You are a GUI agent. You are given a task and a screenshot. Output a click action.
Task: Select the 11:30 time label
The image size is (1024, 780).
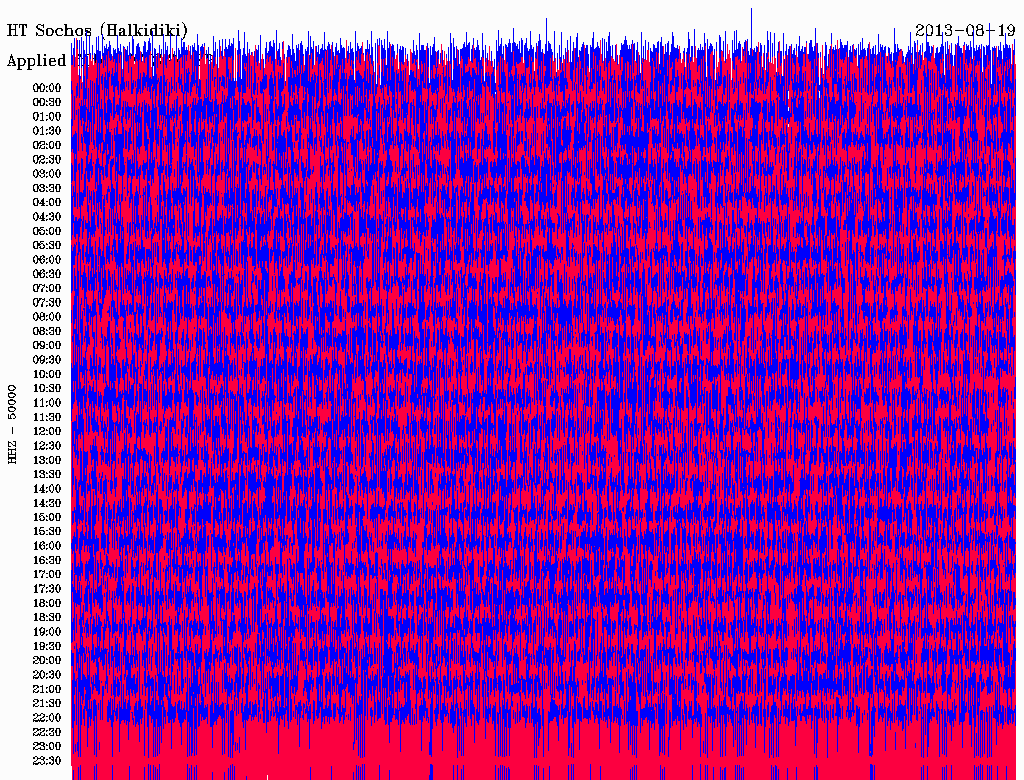point(46,417)
